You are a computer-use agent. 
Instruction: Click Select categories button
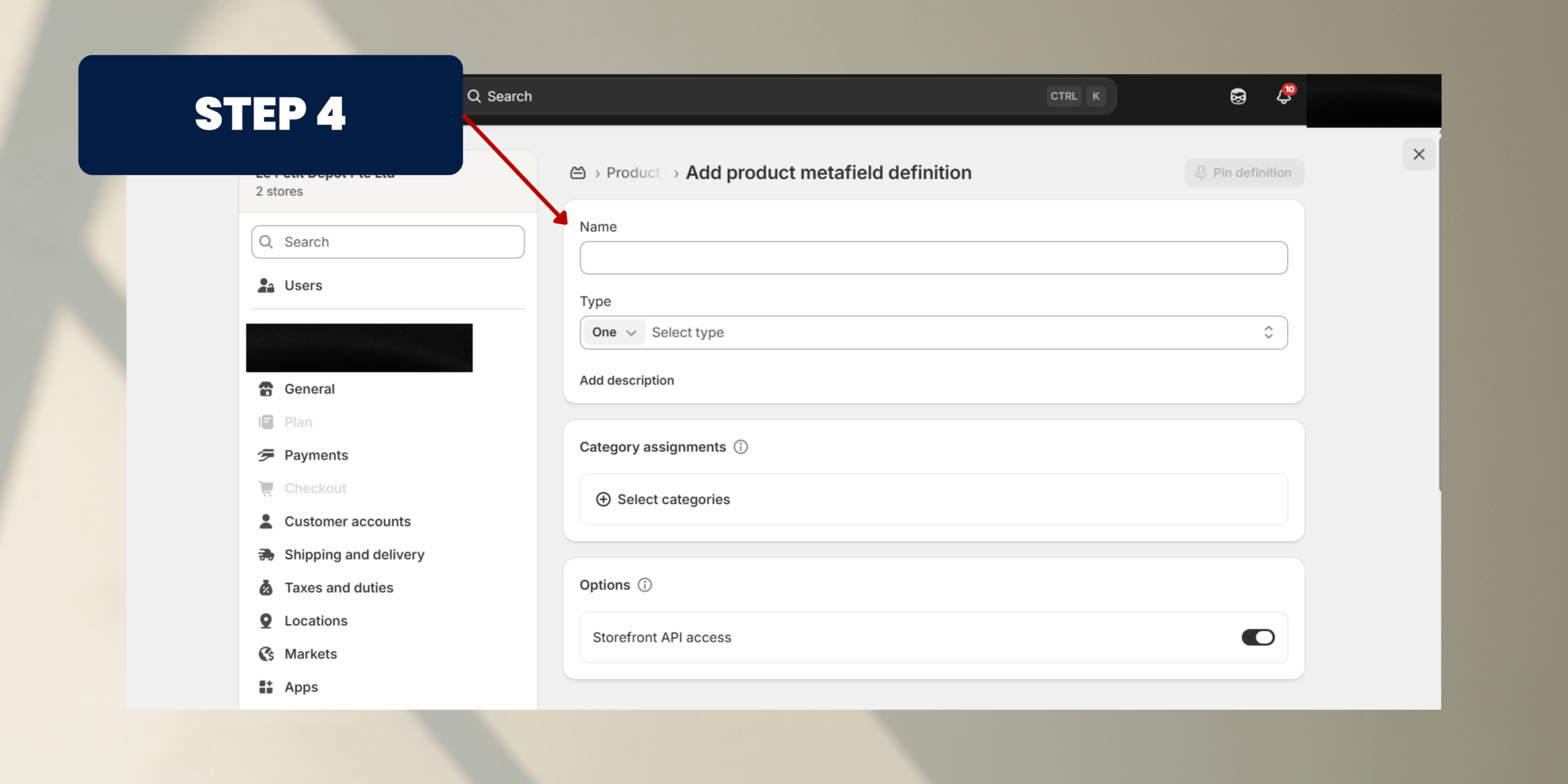663,499
